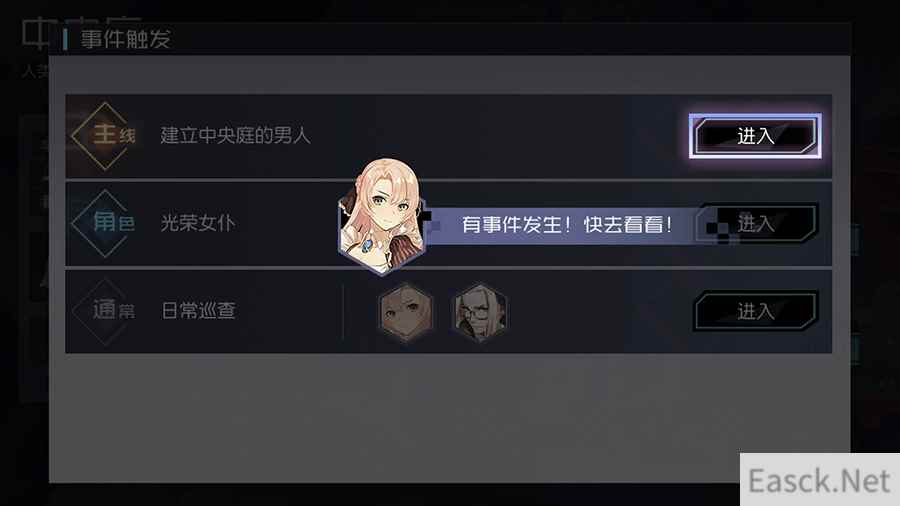This screenshot has height=506, width=900.
Task: Click the vertical divider in 日常巡查 row
Action: [343, 312]
